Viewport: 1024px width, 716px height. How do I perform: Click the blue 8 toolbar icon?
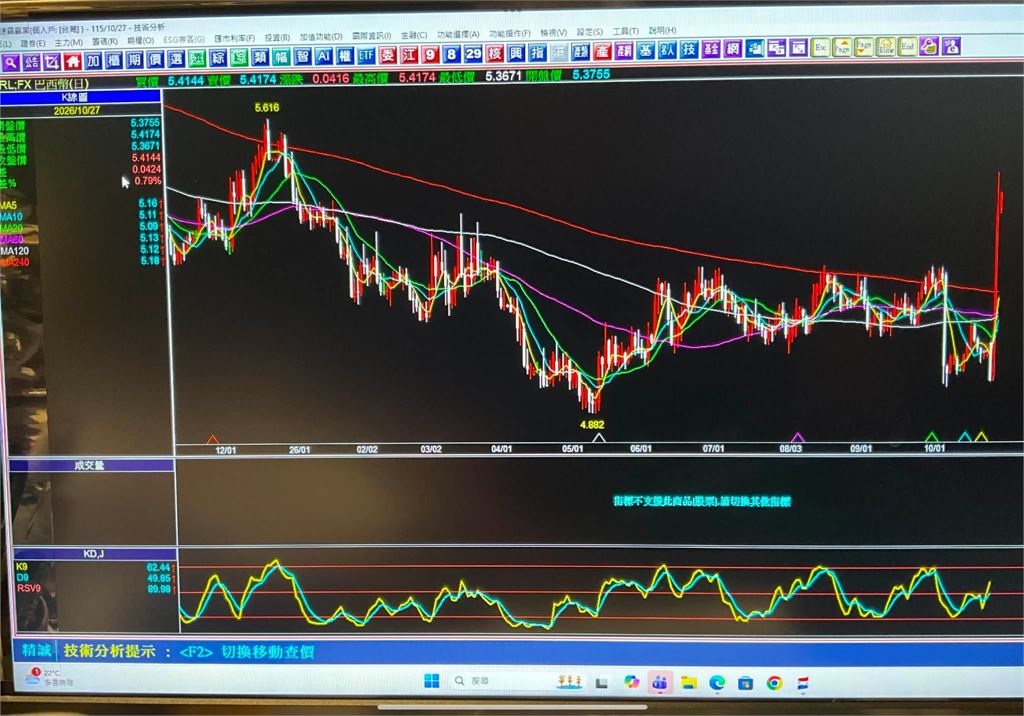451,54
